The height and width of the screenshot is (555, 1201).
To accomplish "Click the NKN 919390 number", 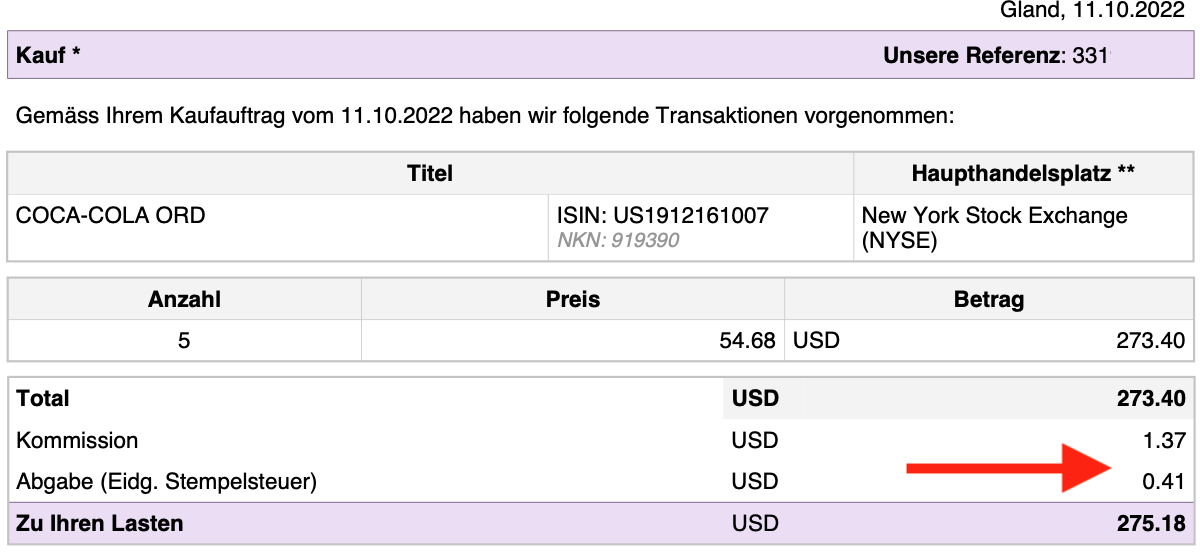I will 618,241.
